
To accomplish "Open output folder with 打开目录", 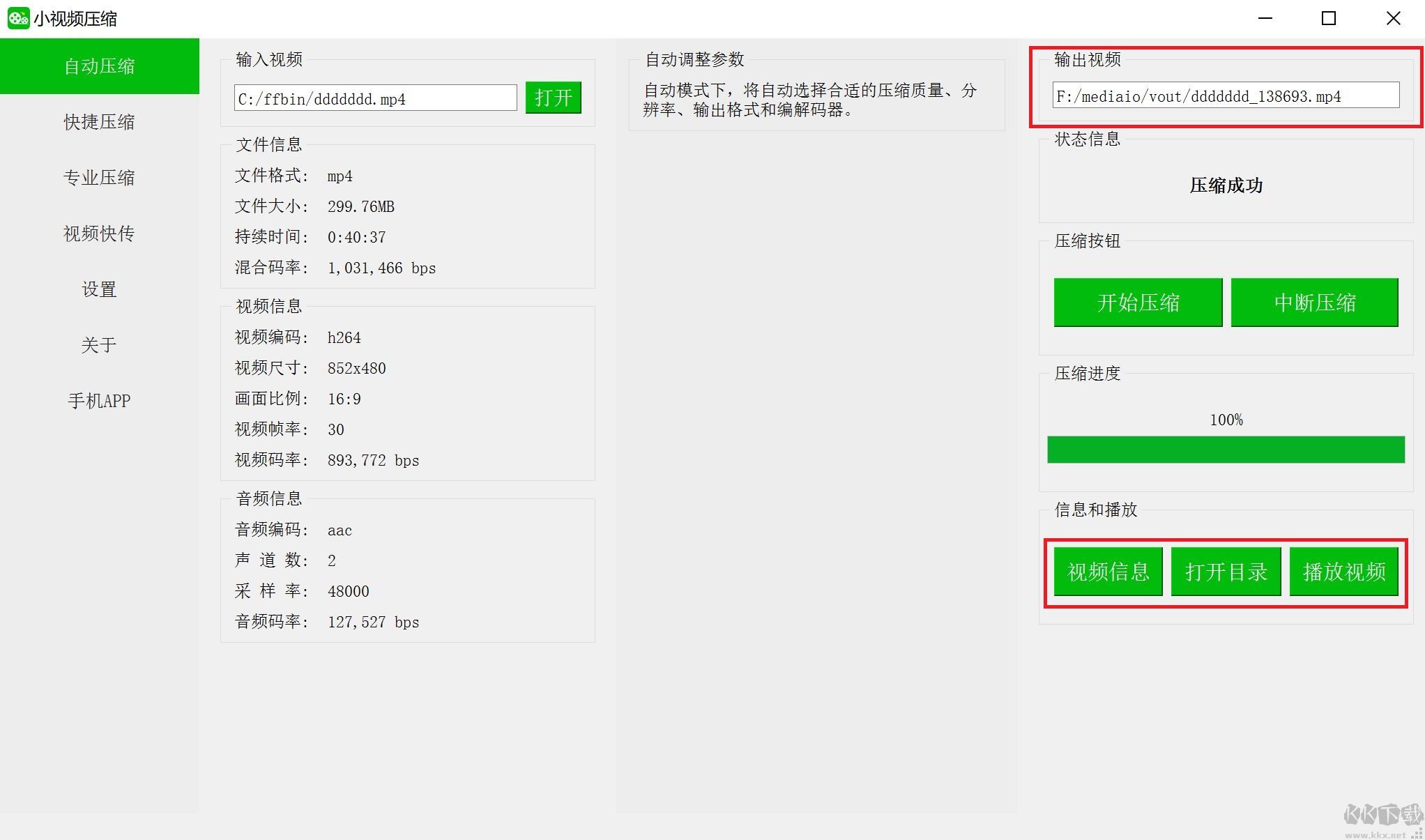I will (1226, 572).
